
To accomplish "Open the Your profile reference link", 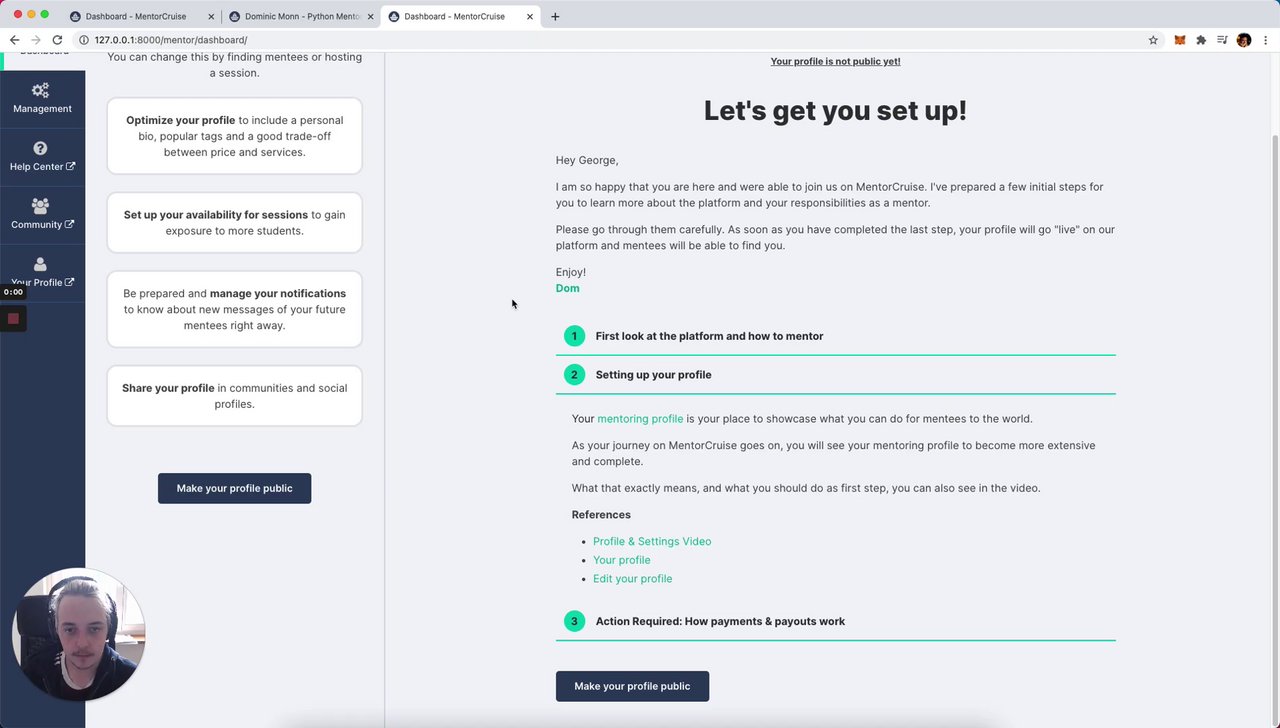I will click(621, 560).
